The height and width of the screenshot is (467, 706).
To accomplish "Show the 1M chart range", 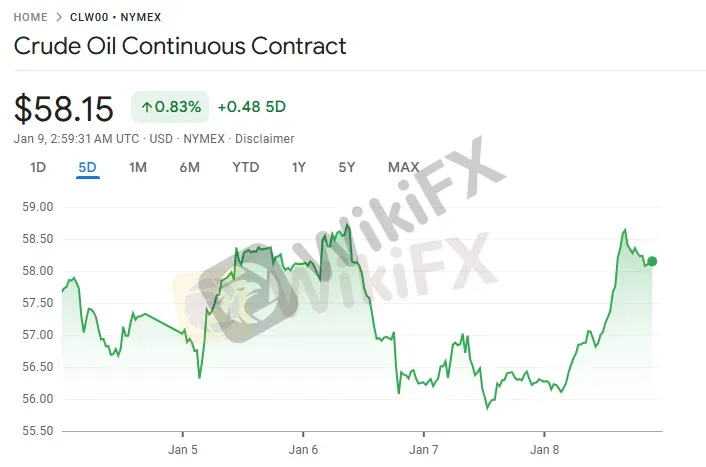I will coord(138,167).
